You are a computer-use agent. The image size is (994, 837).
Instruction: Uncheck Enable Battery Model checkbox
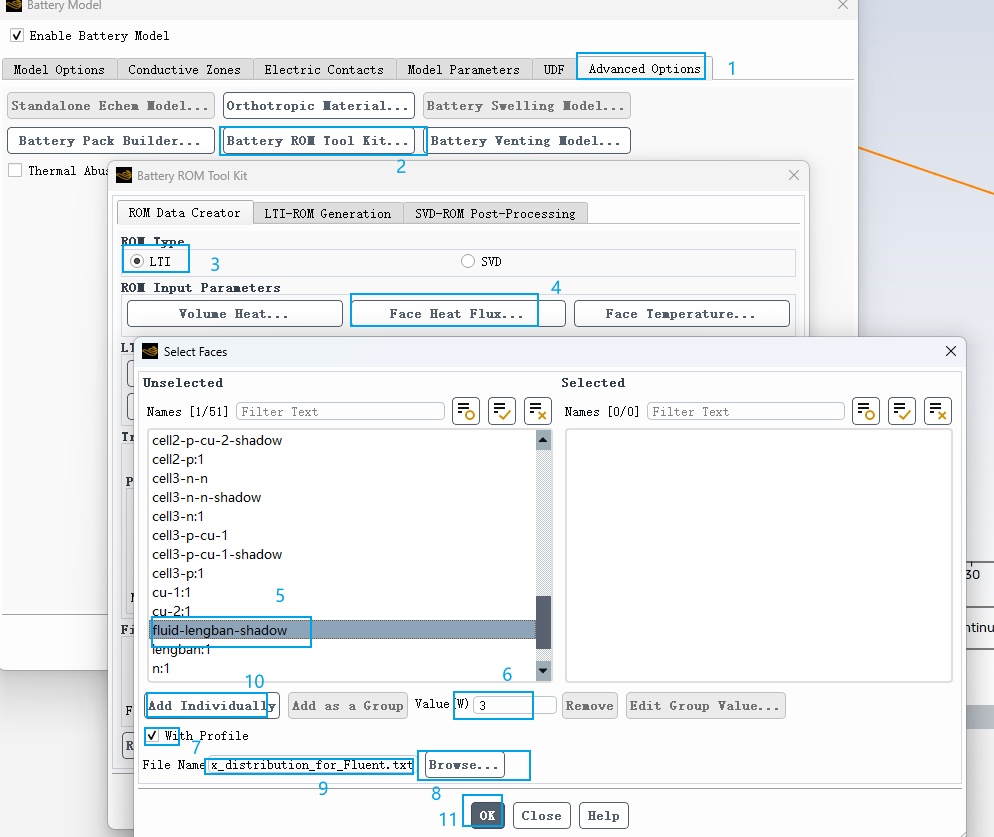coord(17,36)
